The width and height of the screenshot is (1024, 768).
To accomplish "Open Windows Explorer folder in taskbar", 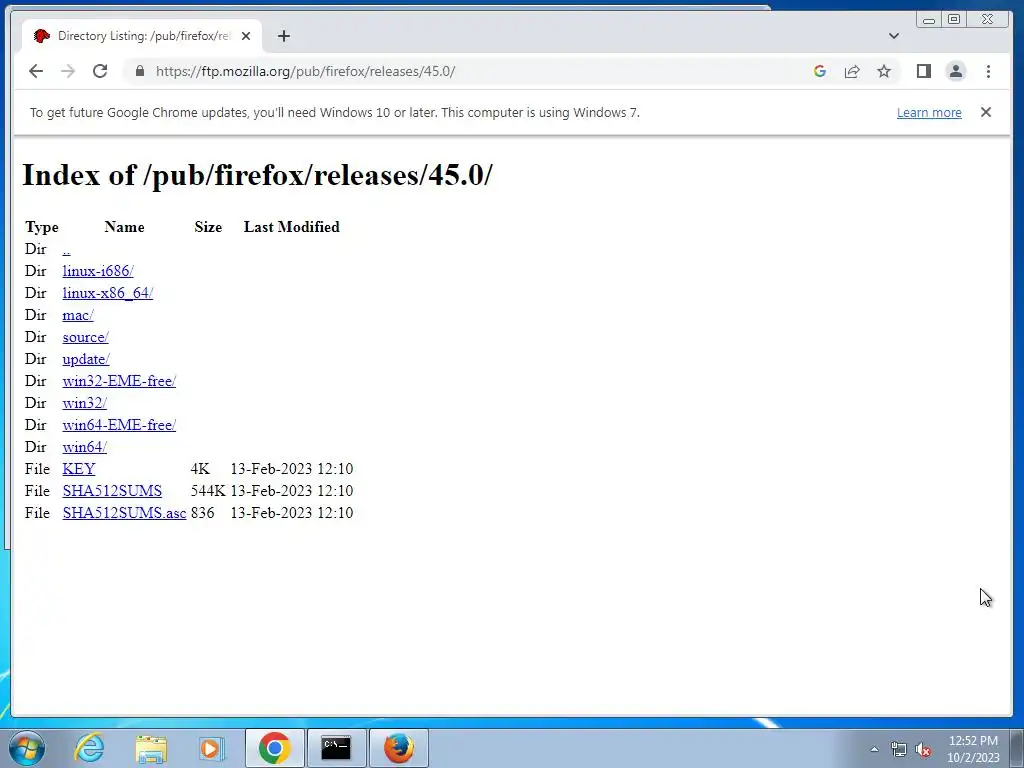I will coord(151,748).
